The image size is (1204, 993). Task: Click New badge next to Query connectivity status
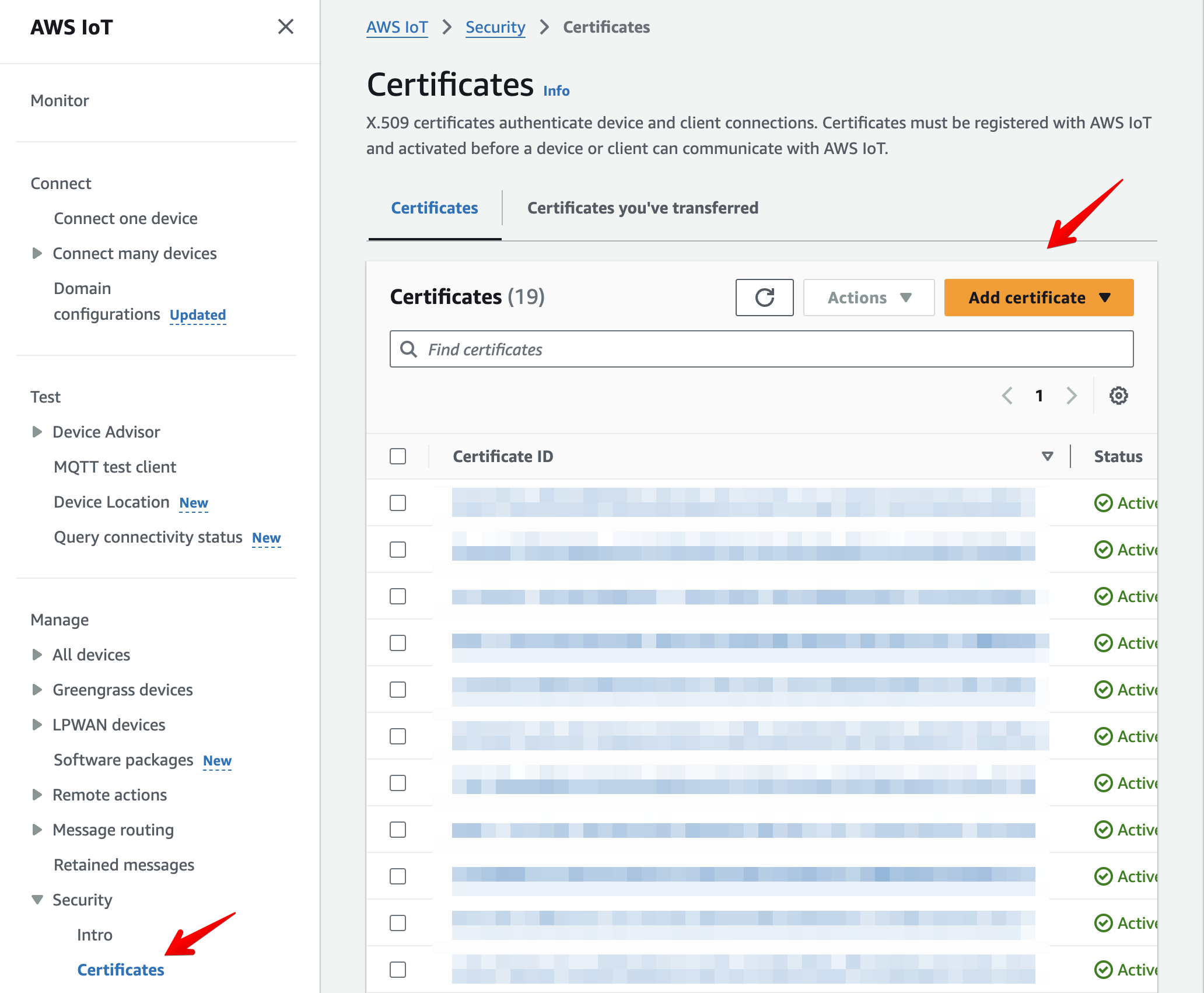point(266,538)
